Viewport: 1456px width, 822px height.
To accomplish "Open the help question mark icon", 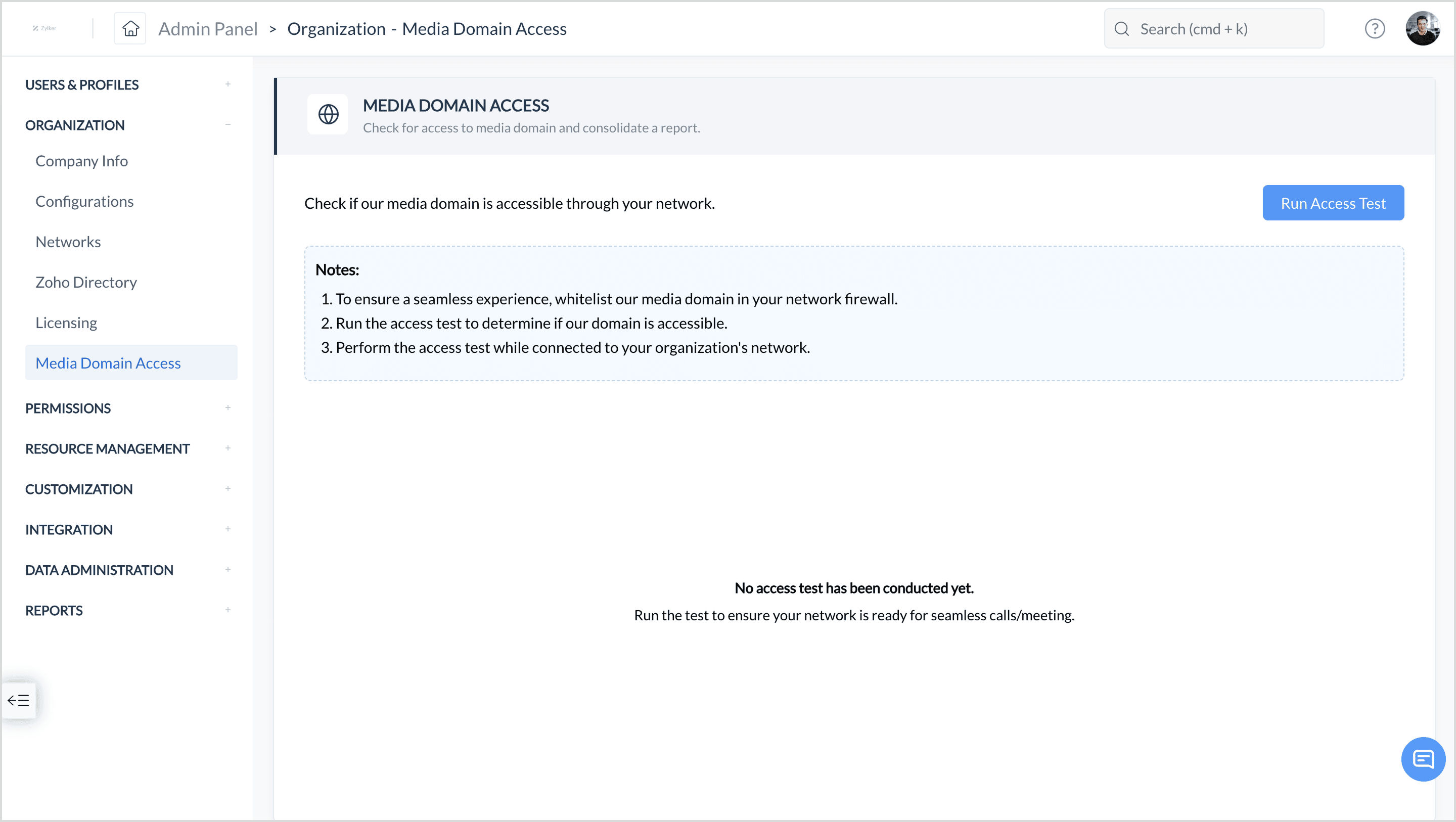I will click(1375, 28).
